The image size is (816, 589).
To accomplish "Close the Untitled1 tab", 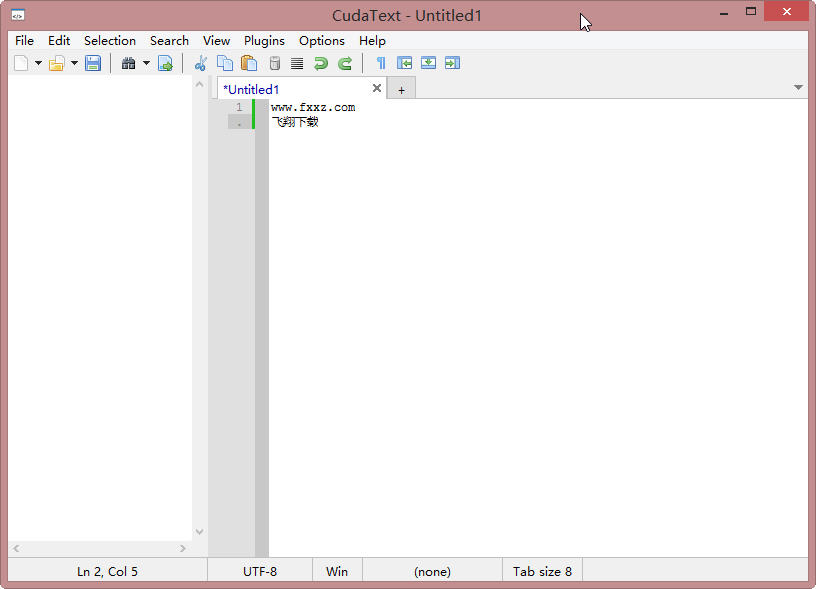I will coord(377,89).
